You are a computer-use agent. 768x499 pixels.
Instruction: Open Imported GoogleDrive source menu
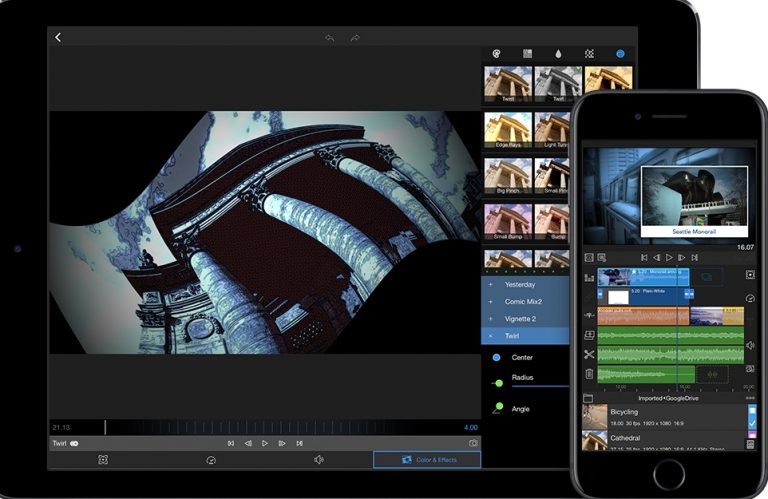coord(668,399)
